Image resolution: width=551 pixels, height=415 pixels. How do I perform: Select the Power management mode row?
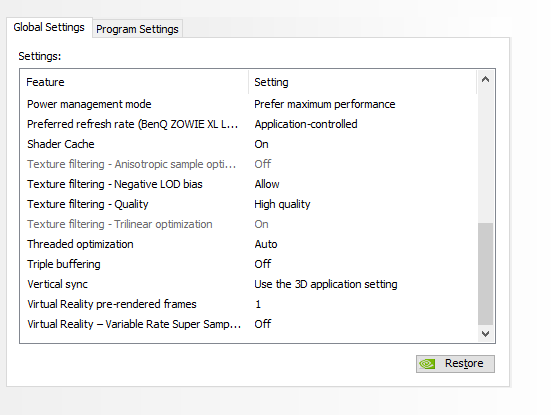(x=249, y=104)
